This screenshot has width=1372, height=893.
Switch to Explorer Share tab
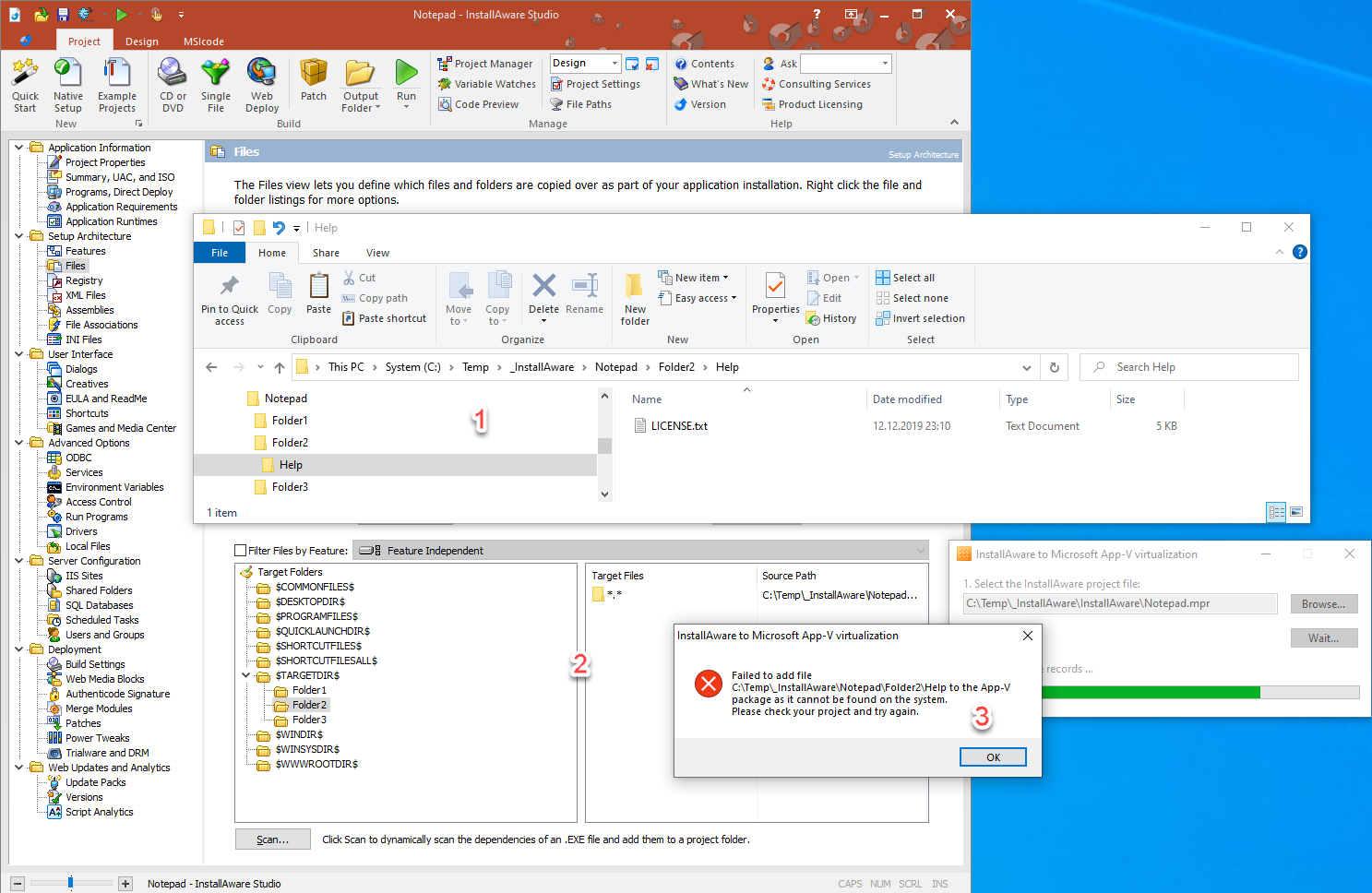point(326,253)
